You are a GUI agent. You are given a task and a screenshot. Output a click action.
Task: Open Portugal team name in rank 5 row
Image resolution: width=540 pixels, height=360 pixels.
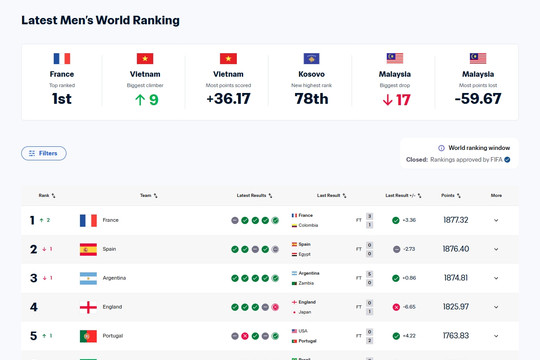(113, 336)
